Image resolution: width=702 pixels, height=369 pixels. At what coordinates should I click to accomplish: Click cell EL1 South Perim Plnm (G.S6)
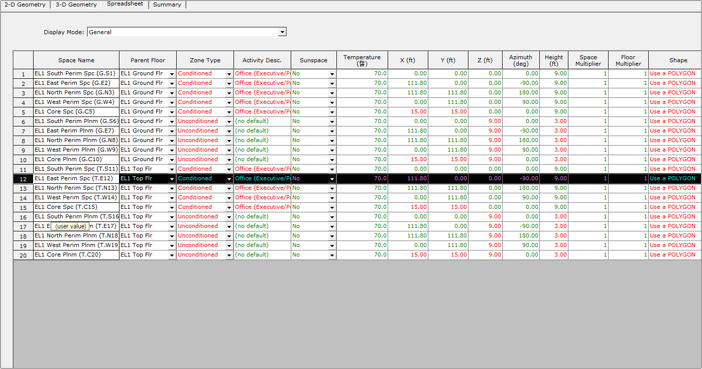[x=76, y=121]
